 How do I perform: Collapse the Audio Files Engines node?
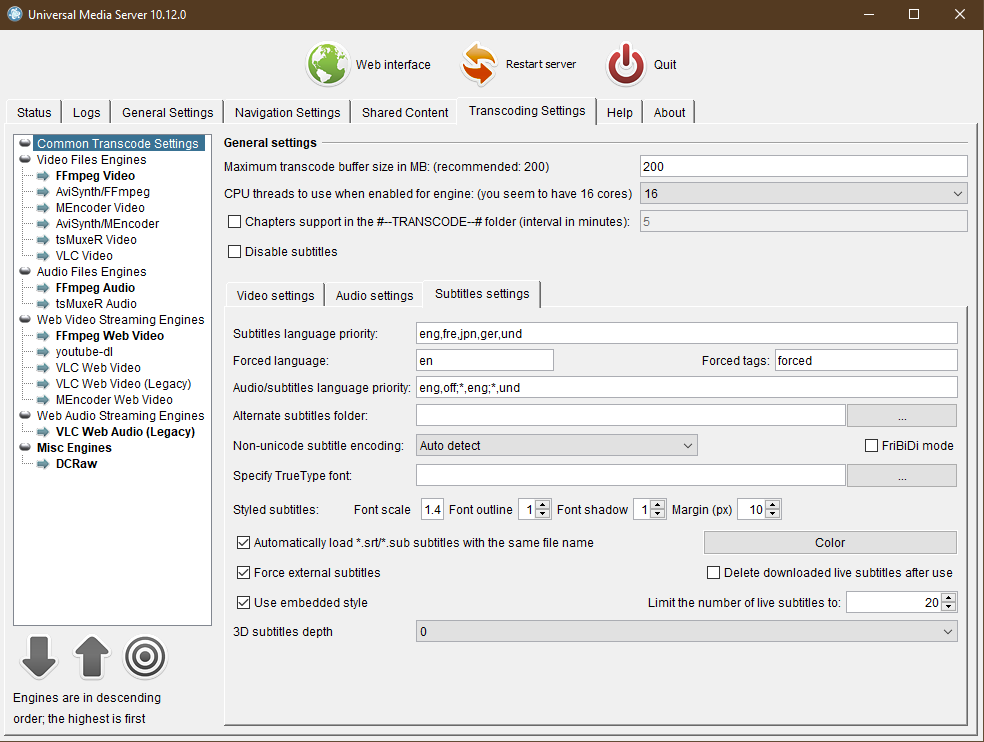(x=25, y=272)
